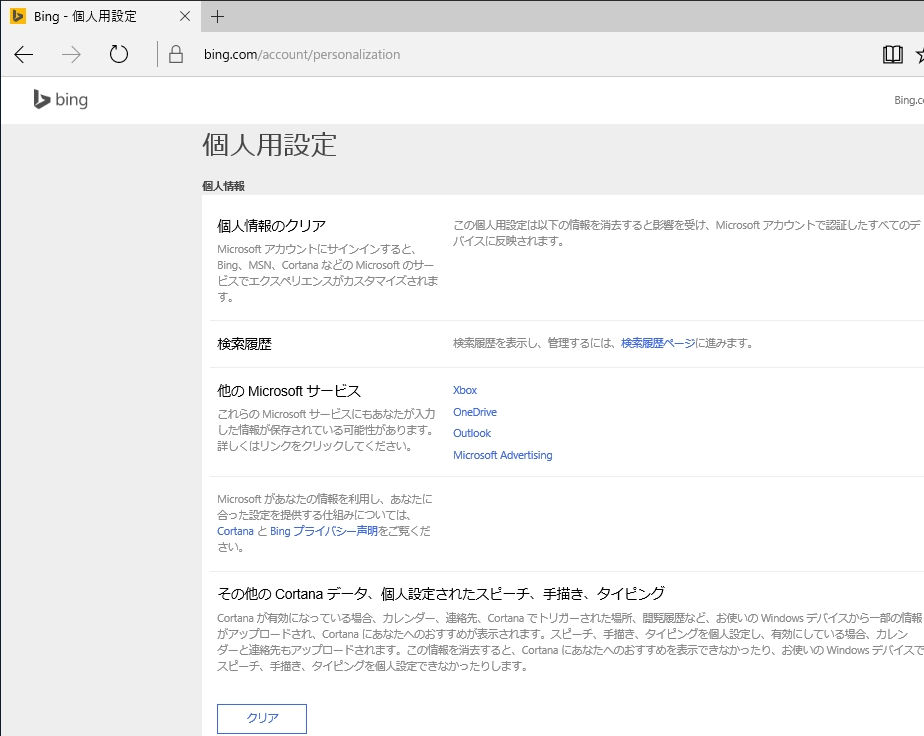Image resolution: width=924 pixels, height=736 pixels.
Task: Click the bing.com/account/personalization address bar
Action: point(302,55)
